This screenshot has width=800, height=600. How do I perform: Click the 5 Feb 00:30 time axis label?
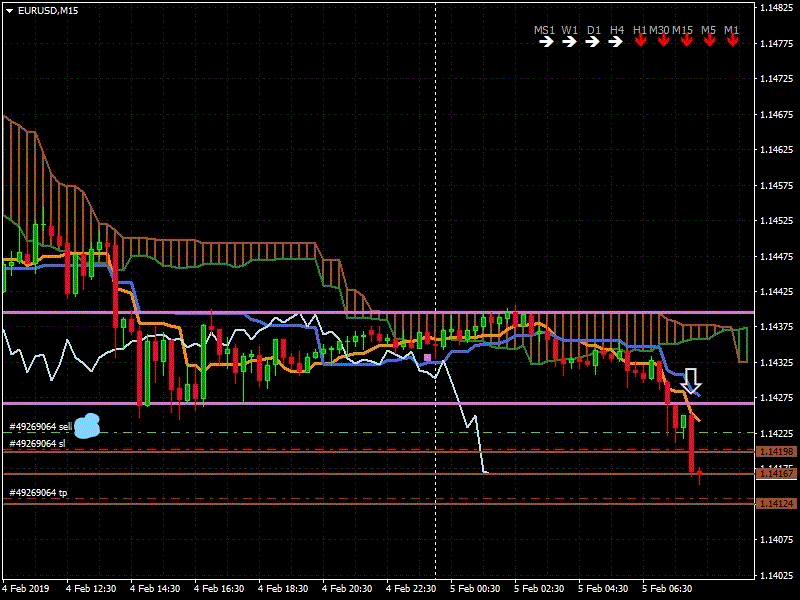pyautogui.click(x=474, y=588)
